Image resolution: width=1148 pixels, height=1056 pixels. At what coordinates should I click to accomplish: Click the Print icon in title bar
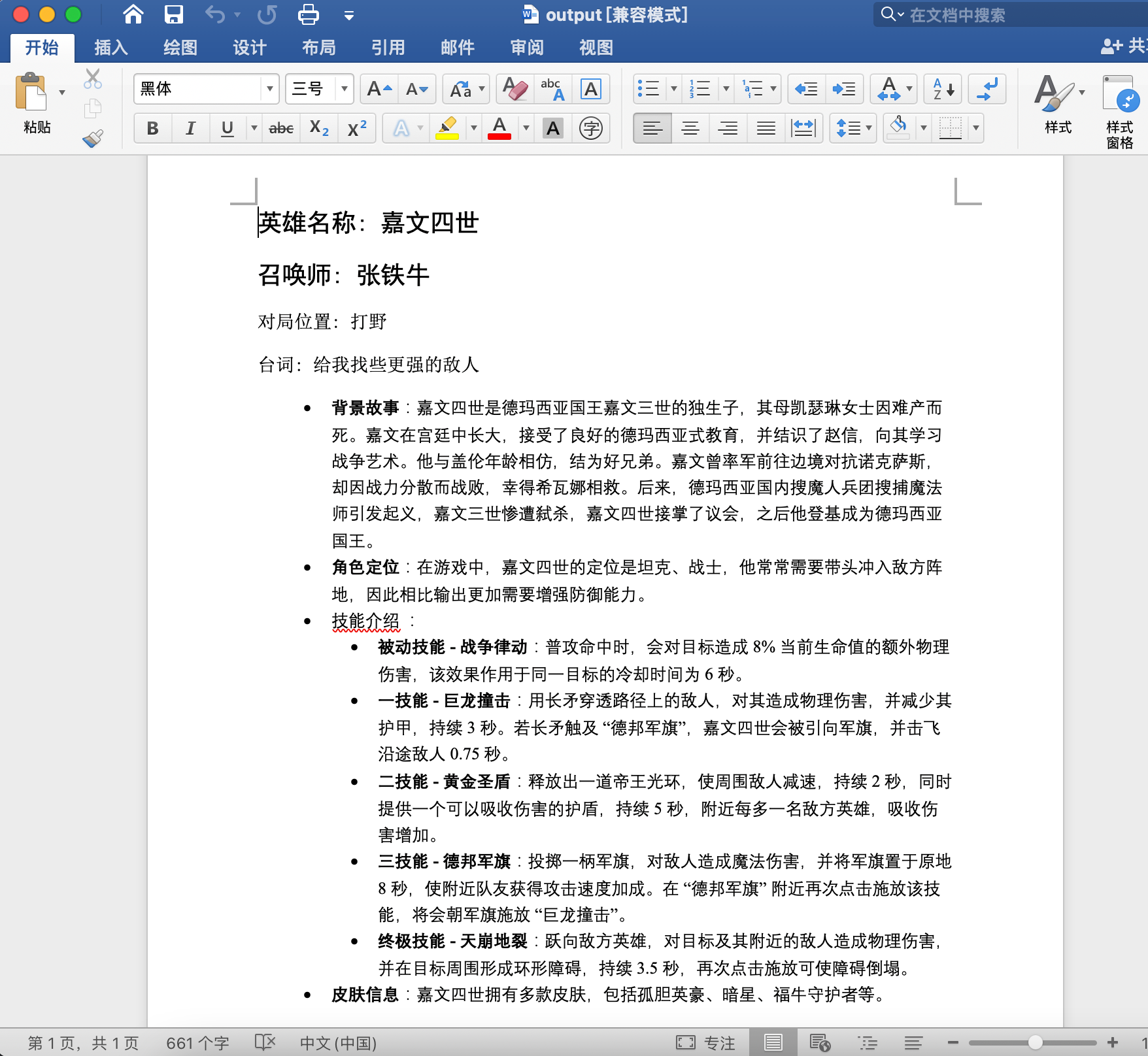[x=308, y=14]
